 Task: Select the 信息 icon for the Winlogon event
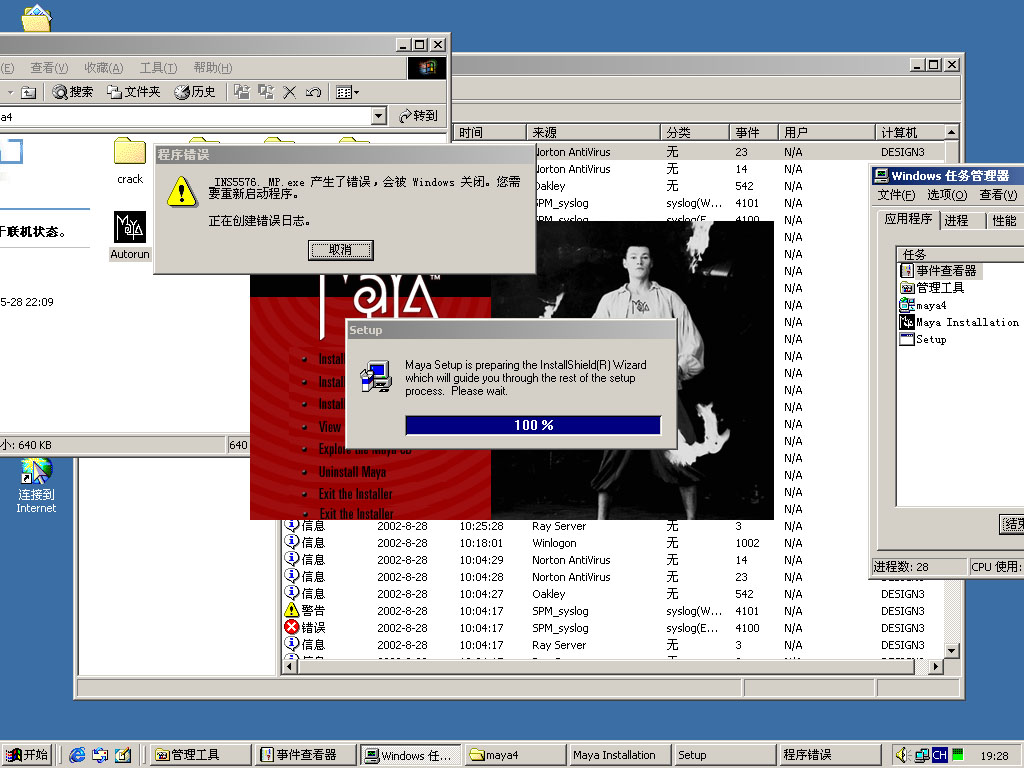click(x=291, y=542)
